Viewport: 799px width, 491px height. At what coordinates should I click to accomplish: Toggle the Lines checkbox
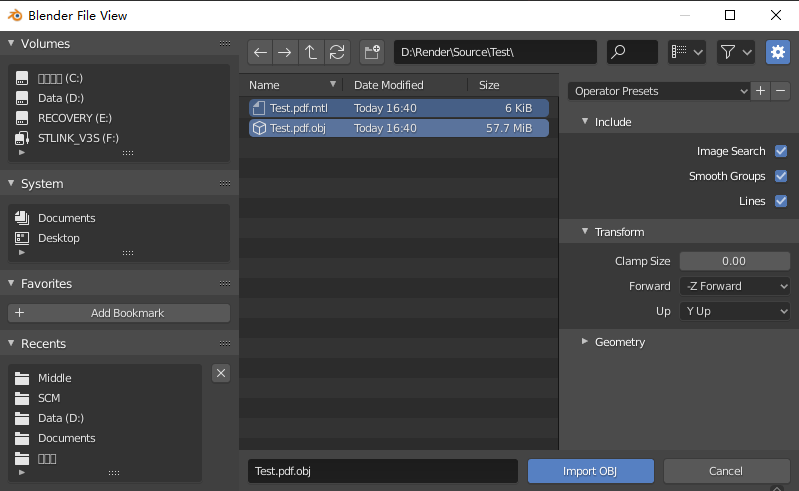click(781, 201)
